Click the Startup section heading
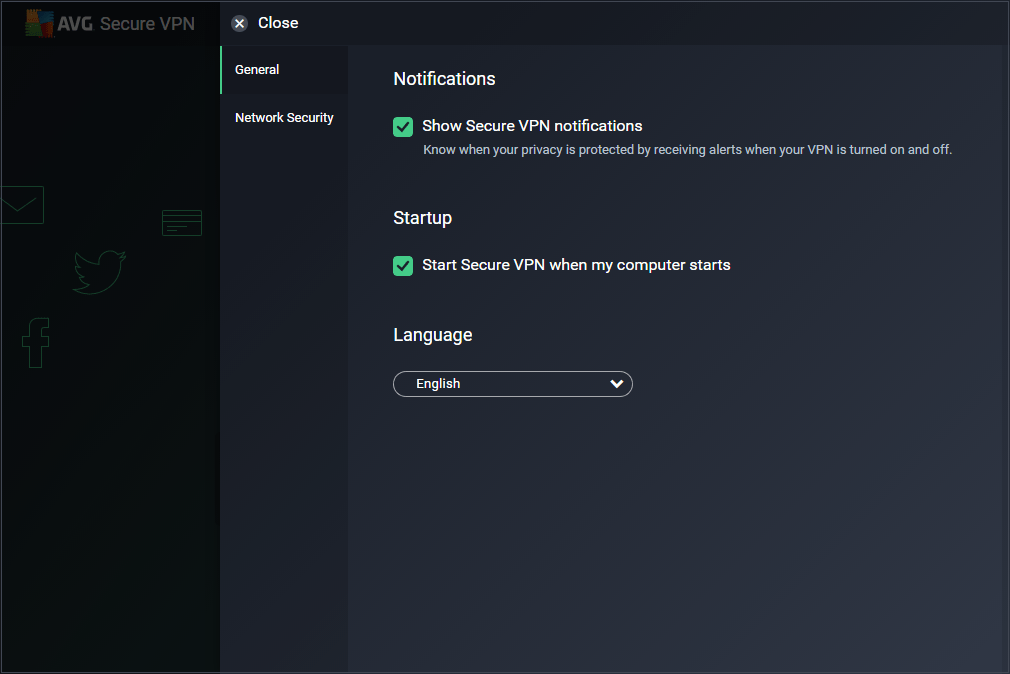The height and width of the screenshot is (674, 1010). [x=420, y=217]
